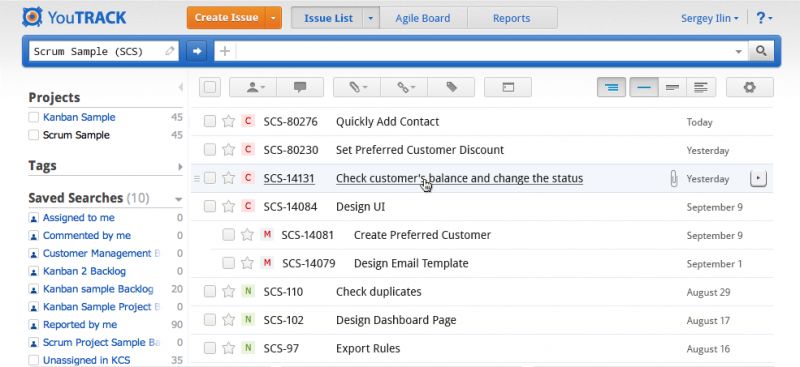Star issue SCS-14081
This screenshot has width=800, height=367.
[x=247, y=235]
